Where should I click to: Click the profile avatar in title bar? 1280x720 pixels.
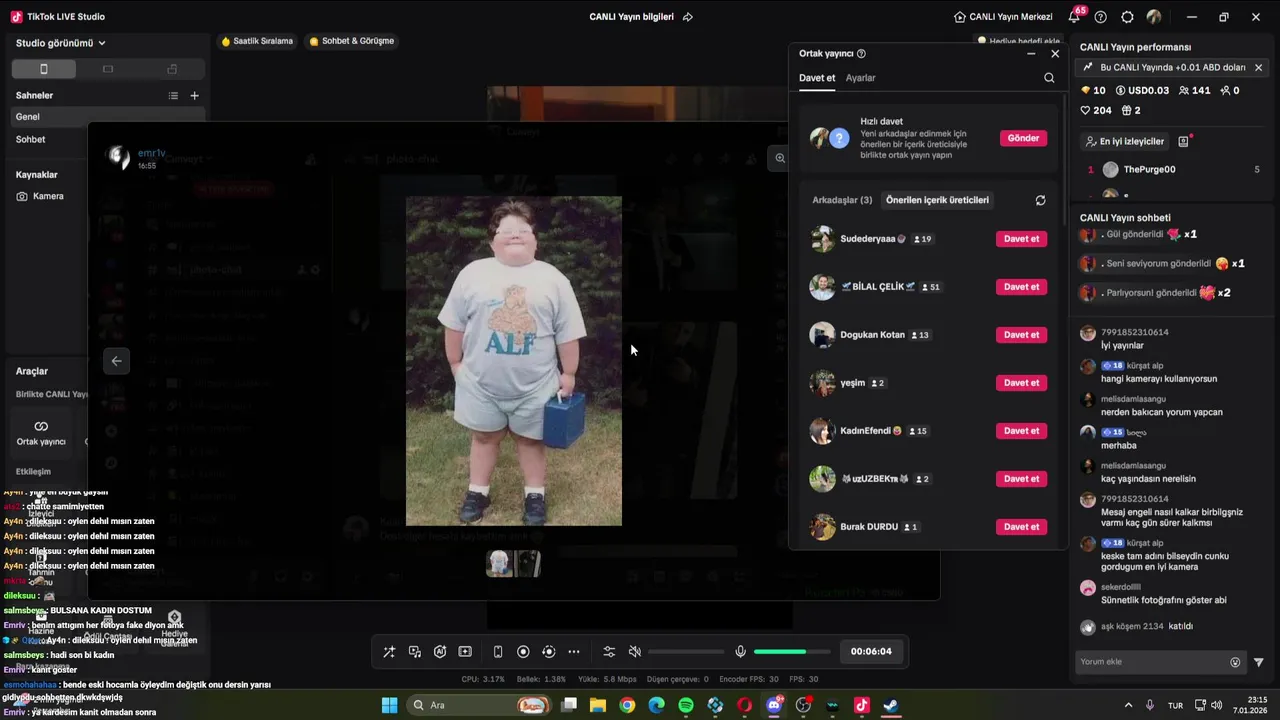1154,17
